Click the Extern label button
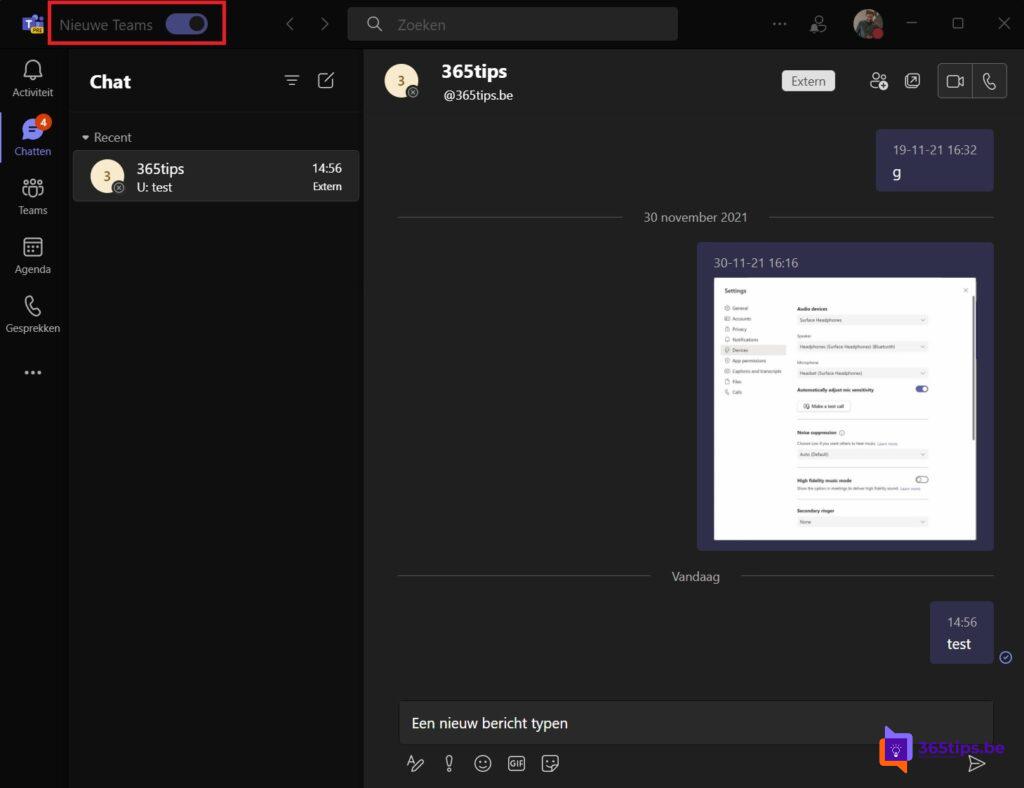Image resolution: width=1024 pixels, height=788 pixels. [x=808, y=81]
